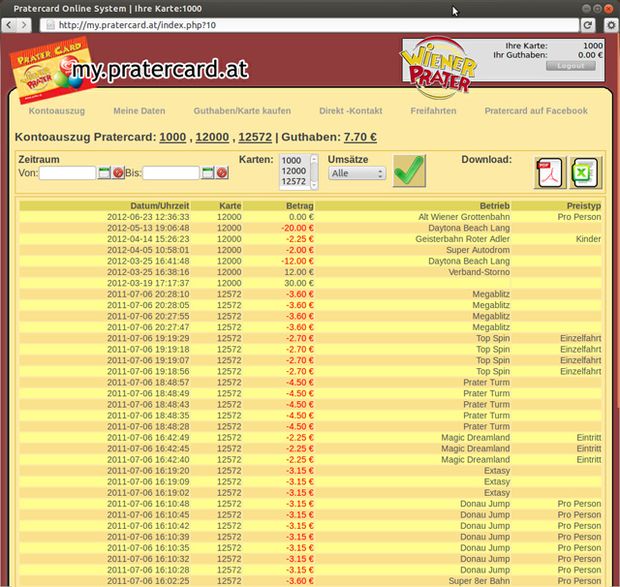
Task: Open the Umsätze dropdown showing Alle
Action: coord(357,173)
